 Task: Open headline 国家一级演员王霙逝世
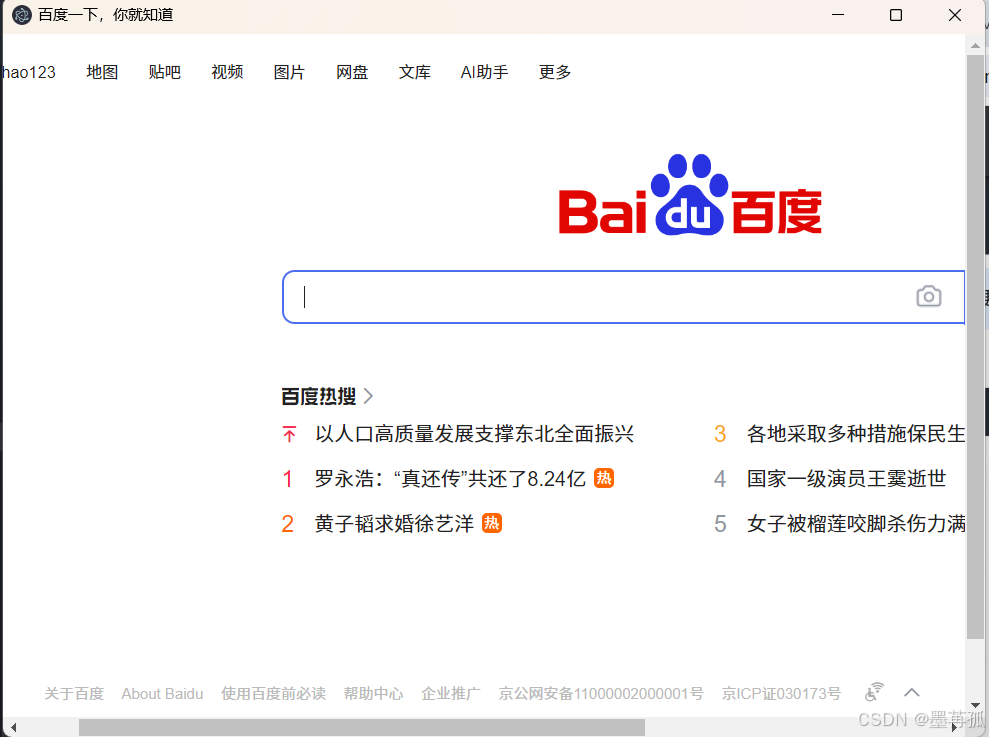point(846,478)
